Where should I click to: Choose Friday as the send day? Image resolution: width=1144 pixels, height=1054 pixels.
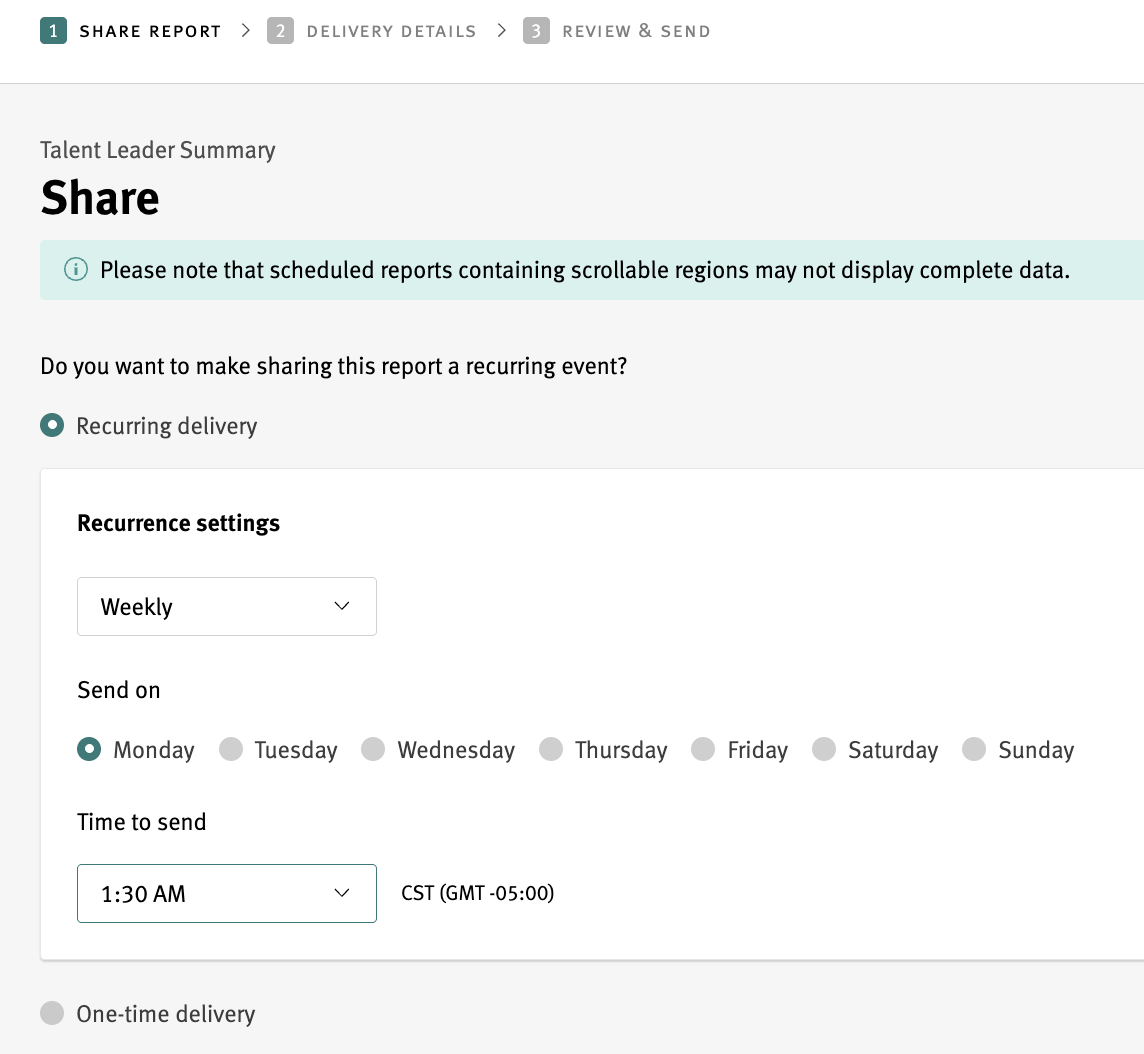703,749
